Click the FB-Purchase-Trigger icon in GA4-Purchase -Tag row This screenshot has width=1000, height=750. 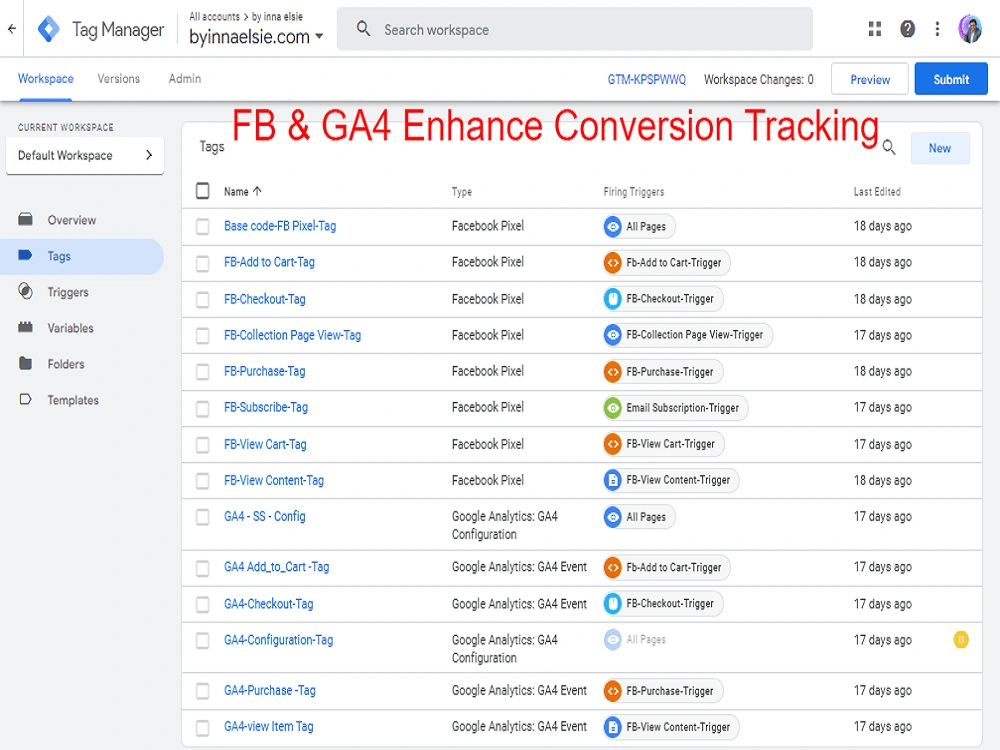(612, 691)
